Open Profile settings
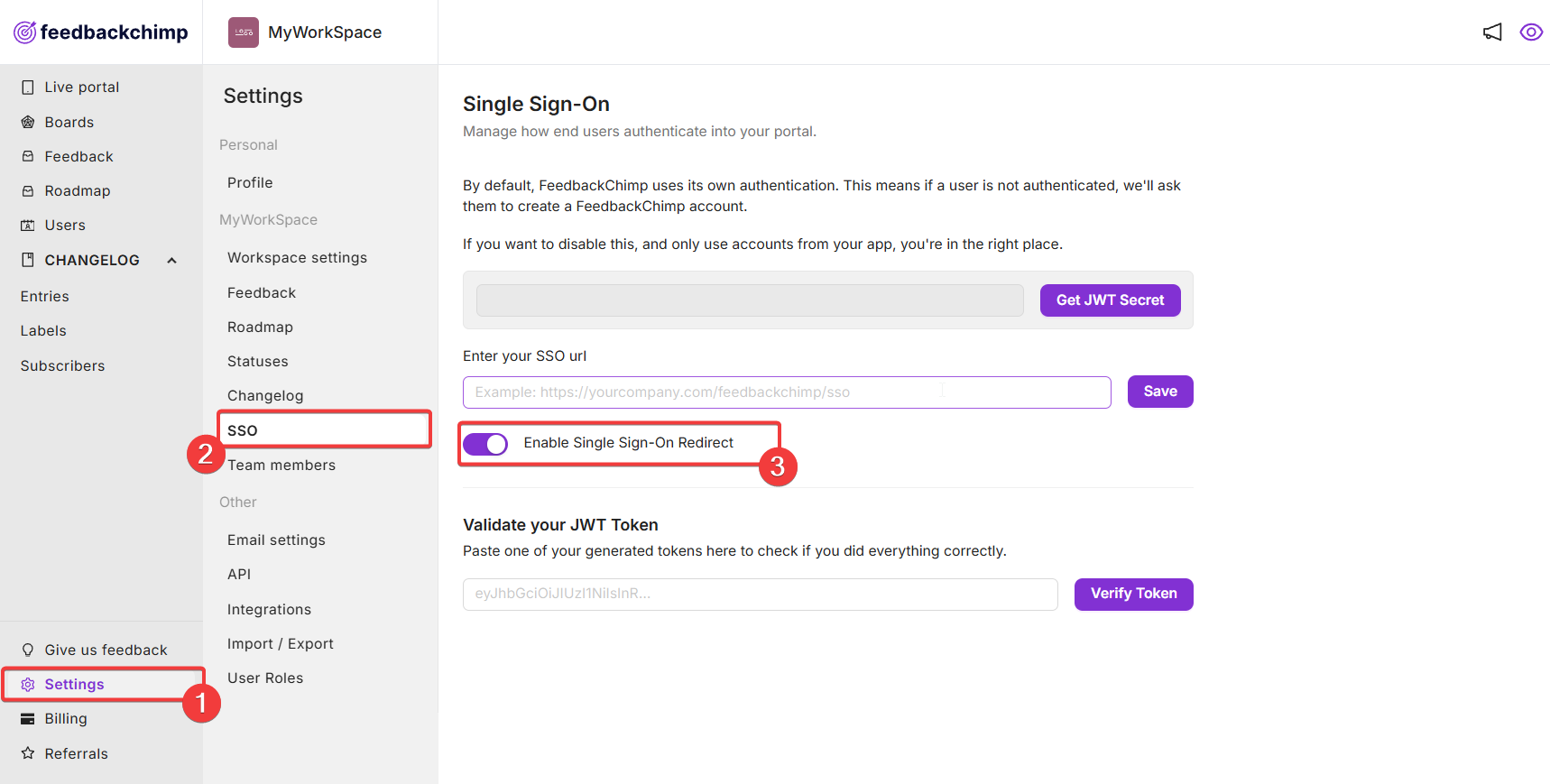The width and height of the screenshot is (1550, 784). coord(250,182)
